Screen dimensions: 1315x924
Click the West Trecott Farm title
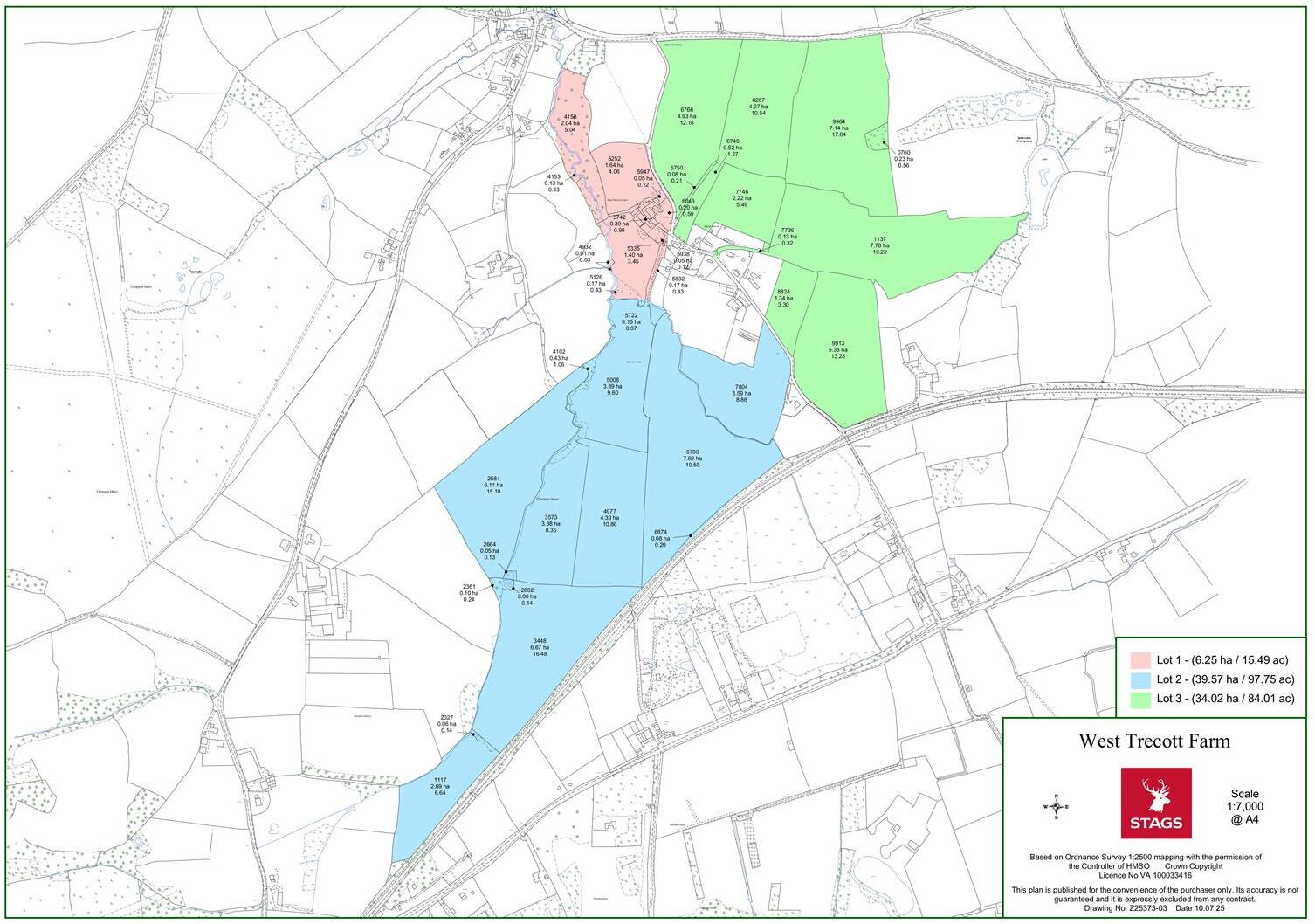[x=1153, y=741]
